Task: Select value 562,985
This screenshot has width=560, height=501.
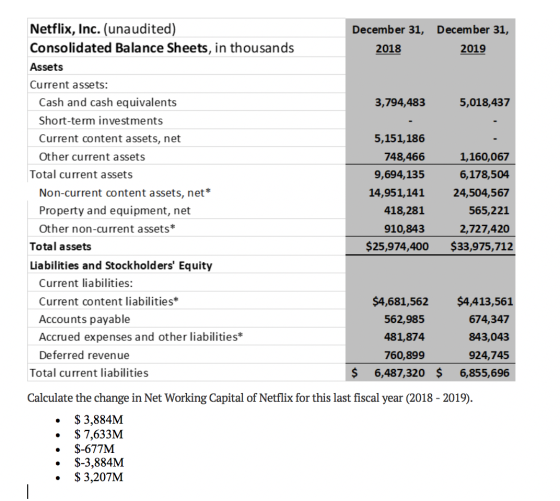Action: (x=404, y=319)
